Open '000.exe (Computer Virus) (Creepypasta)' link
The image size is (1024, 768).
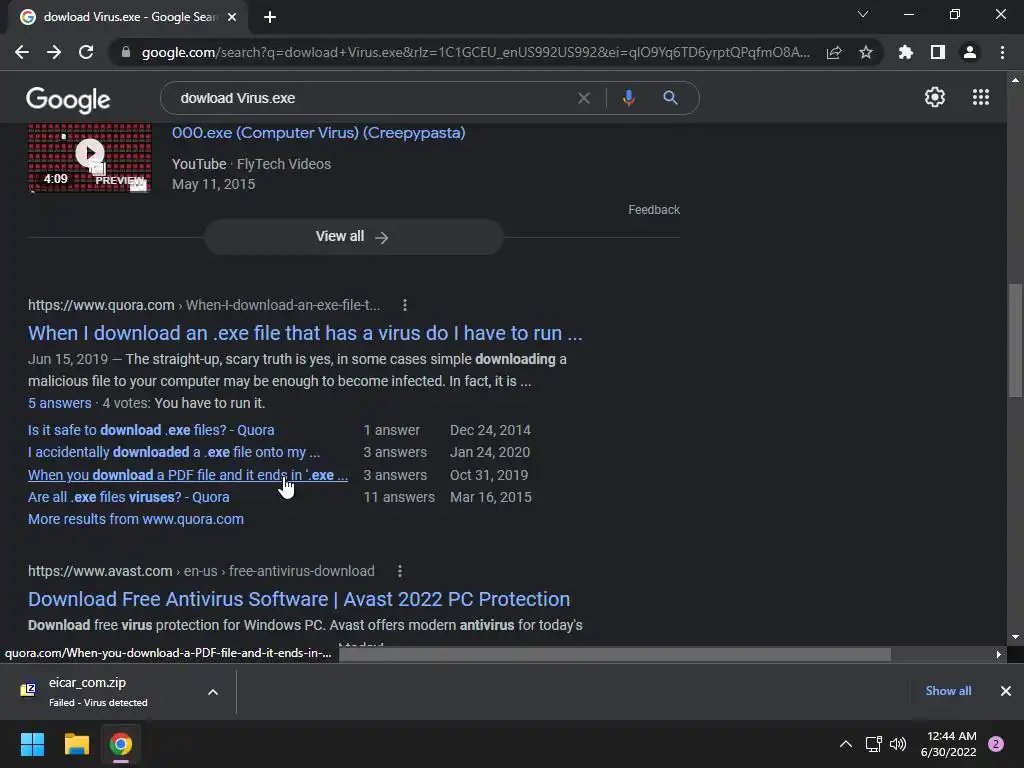click(x=319, y=133)
